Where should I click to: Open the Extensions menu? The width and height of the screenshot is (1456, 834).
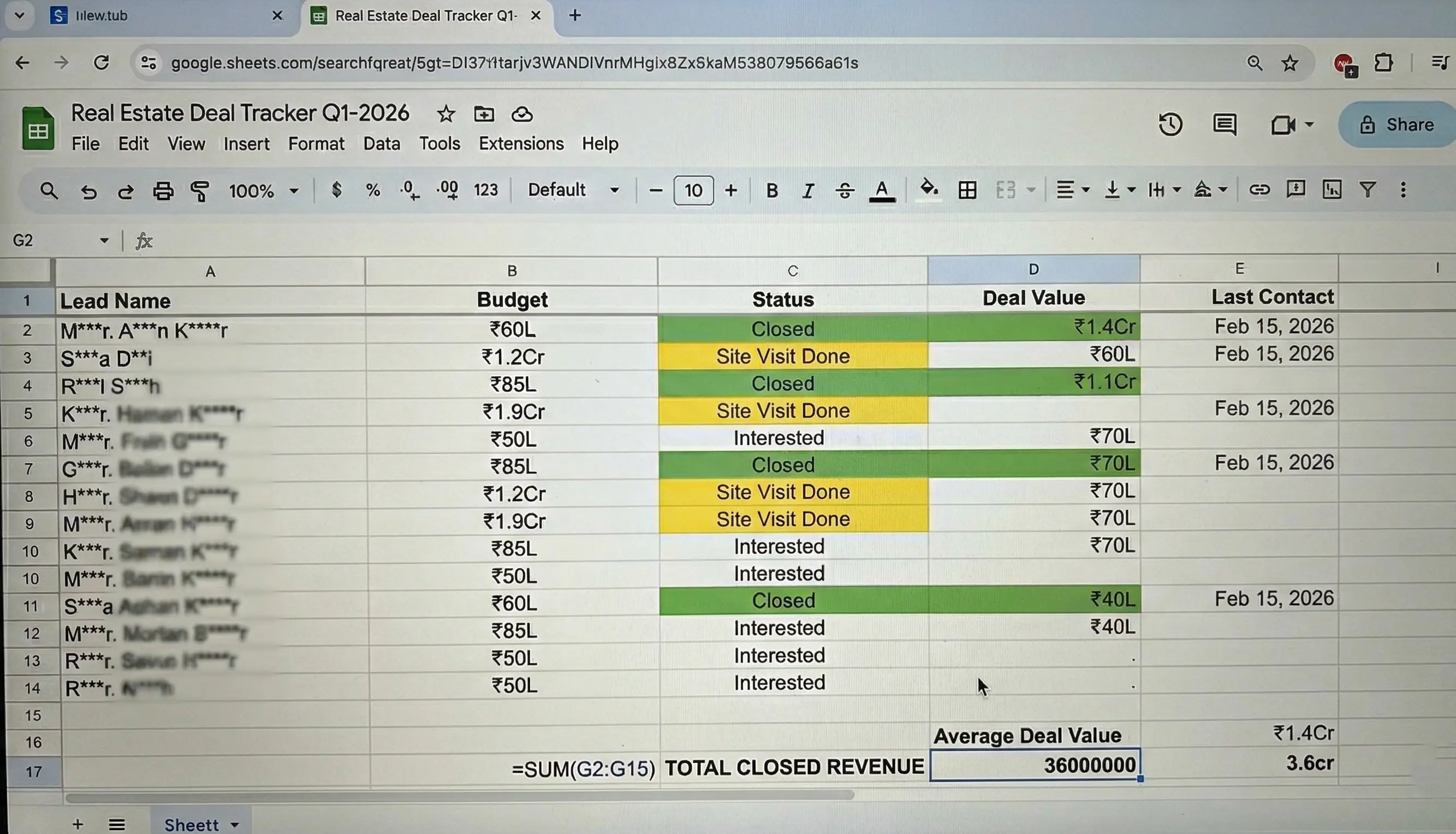pos(521,144)
